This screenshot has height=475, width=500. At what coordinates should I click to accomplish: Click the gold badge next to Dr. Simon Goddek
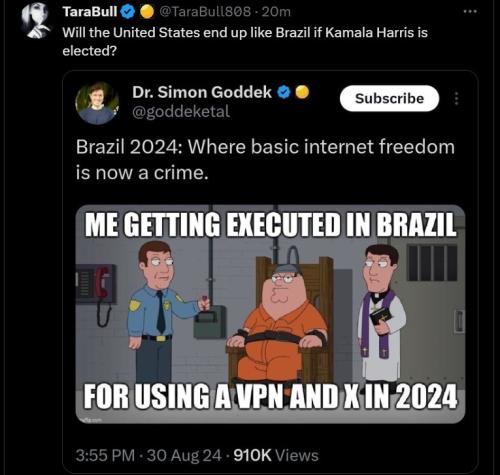302,92
